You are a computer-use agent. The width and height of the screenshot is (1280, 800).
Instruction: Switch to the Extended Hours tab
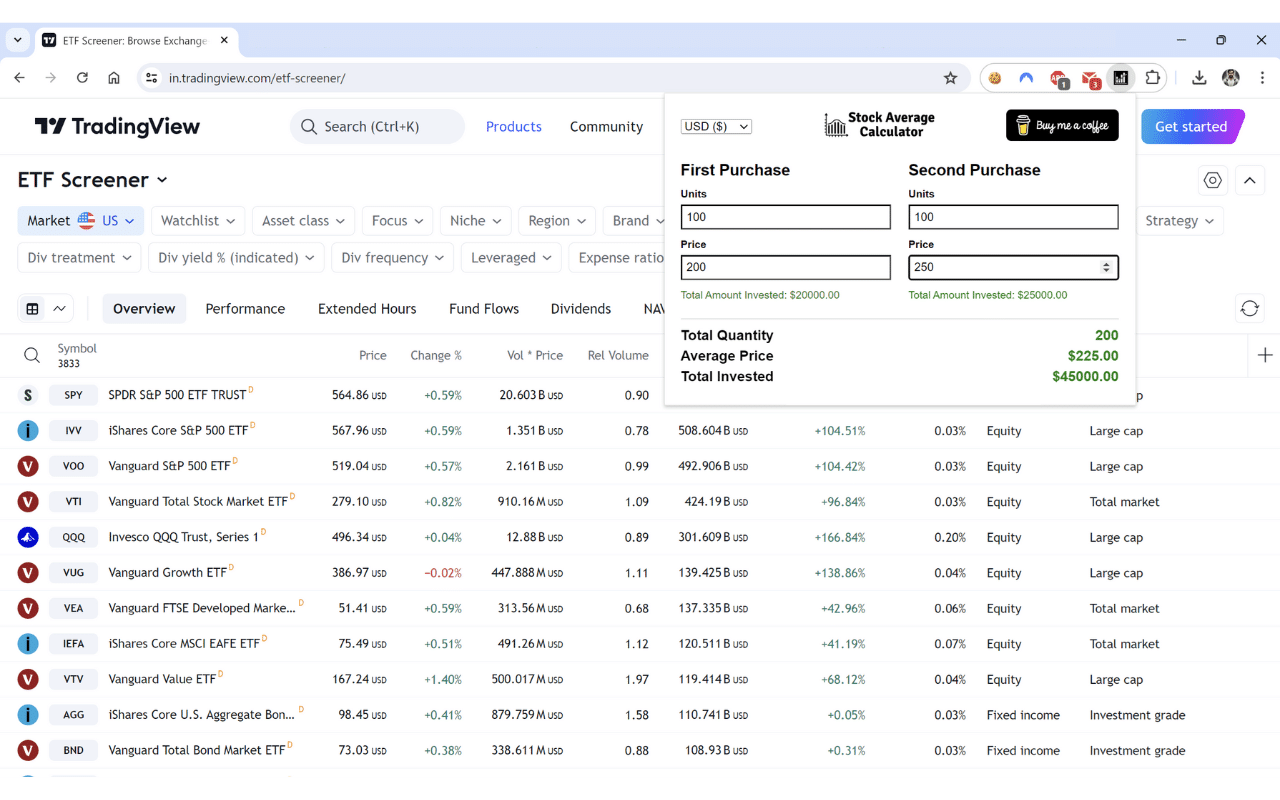pyautogui.click(x=367, y=309)
